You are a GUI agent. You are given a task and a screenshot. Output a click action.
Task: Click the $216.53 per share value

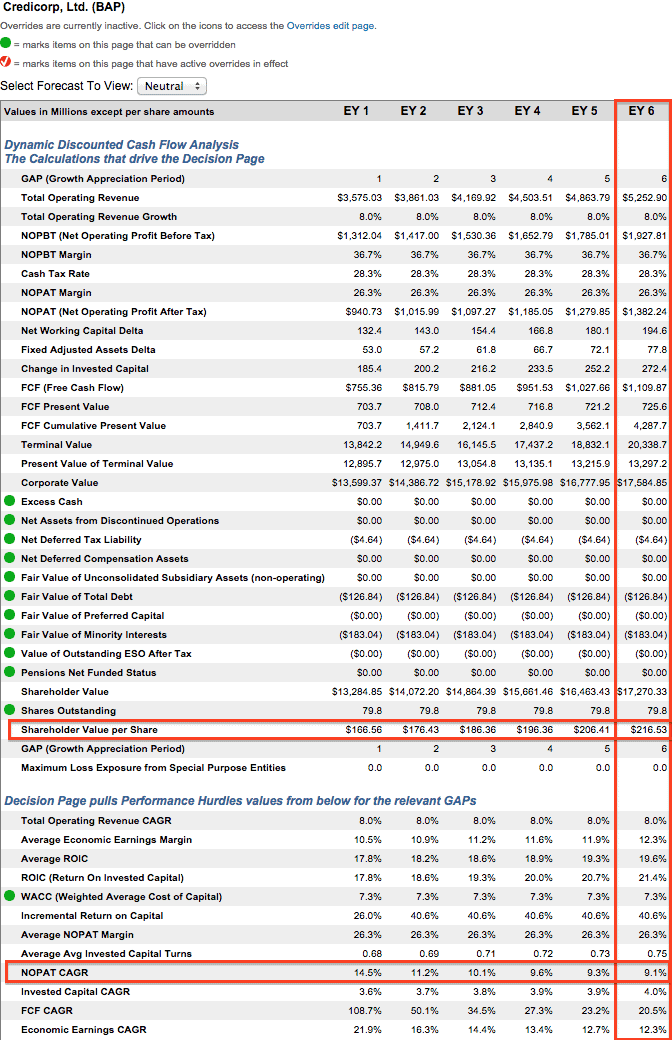click(648, 730)
